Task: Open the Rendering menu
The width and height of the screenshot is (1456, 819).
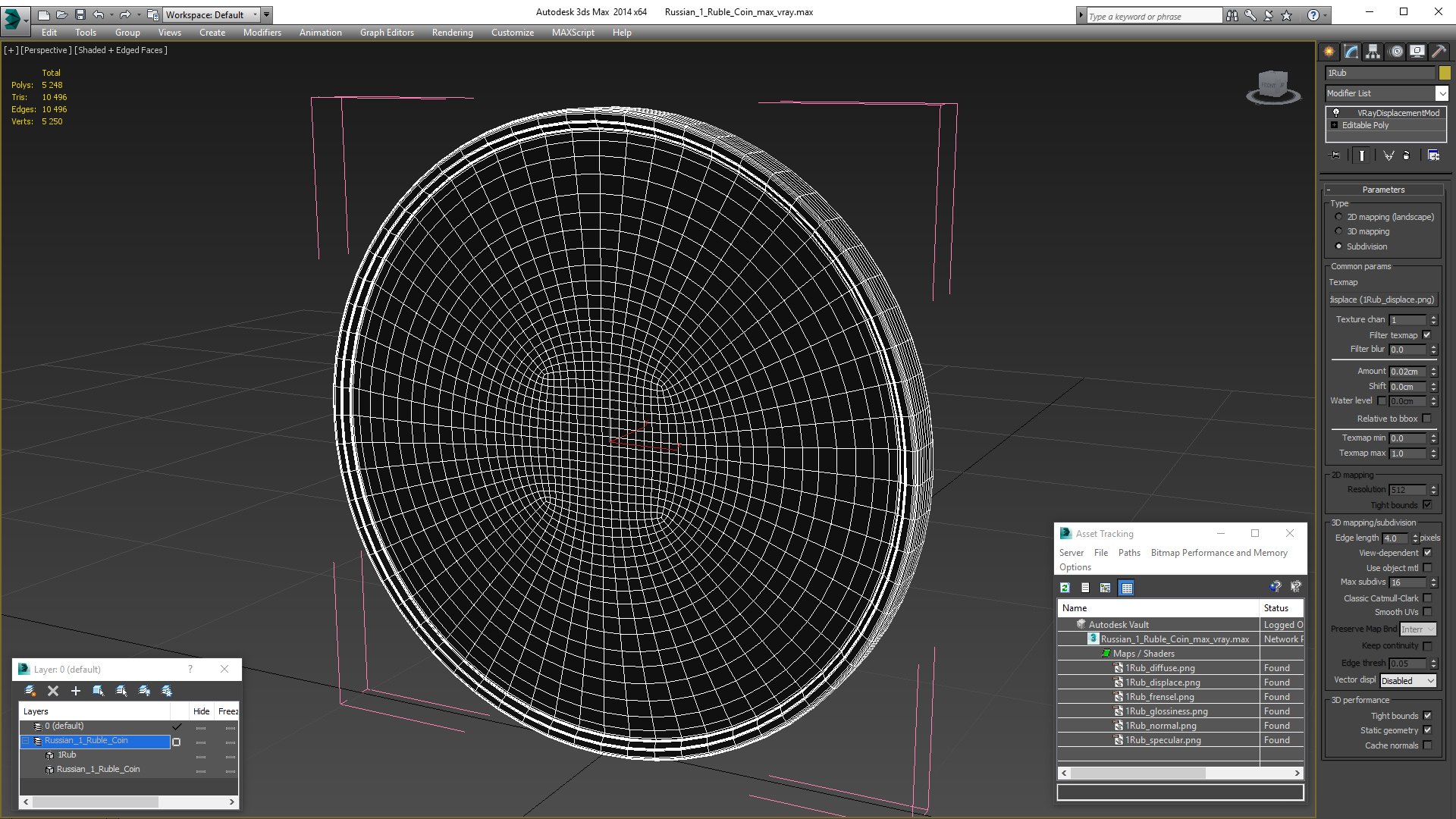Action: [x=452, y=33]
